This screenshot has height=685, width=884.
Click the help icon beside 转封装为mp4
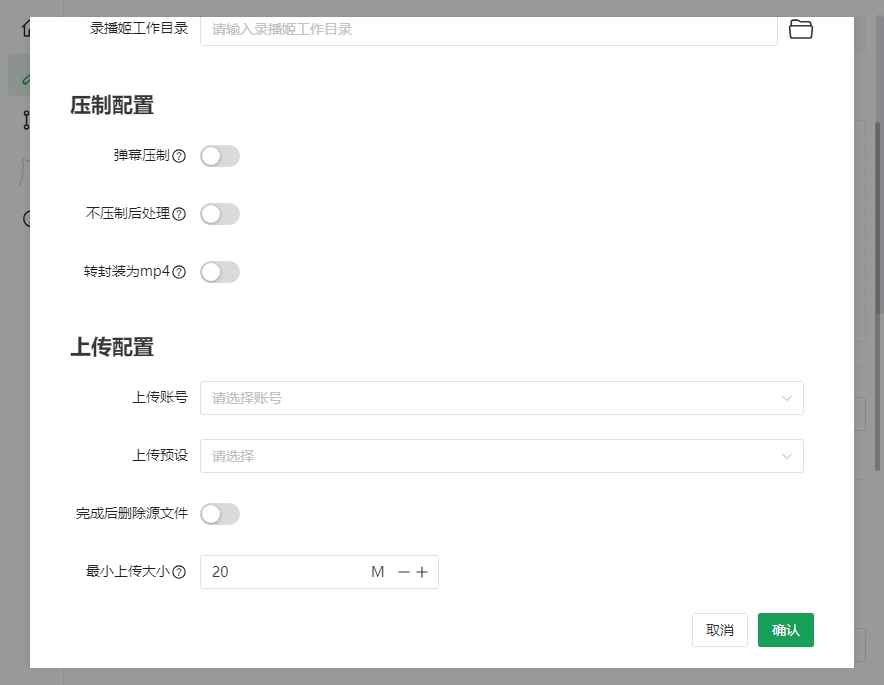click(179, 272)
